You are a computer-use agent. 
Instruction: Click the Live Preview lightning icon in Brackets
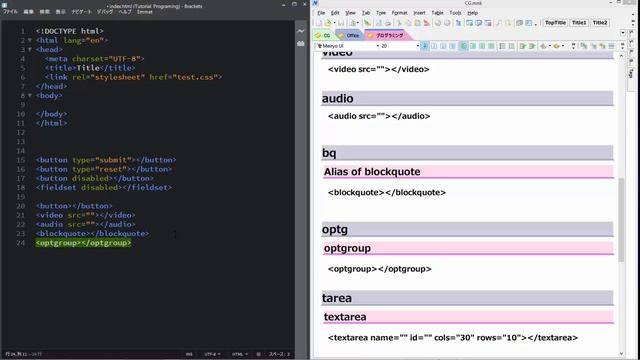301,31
